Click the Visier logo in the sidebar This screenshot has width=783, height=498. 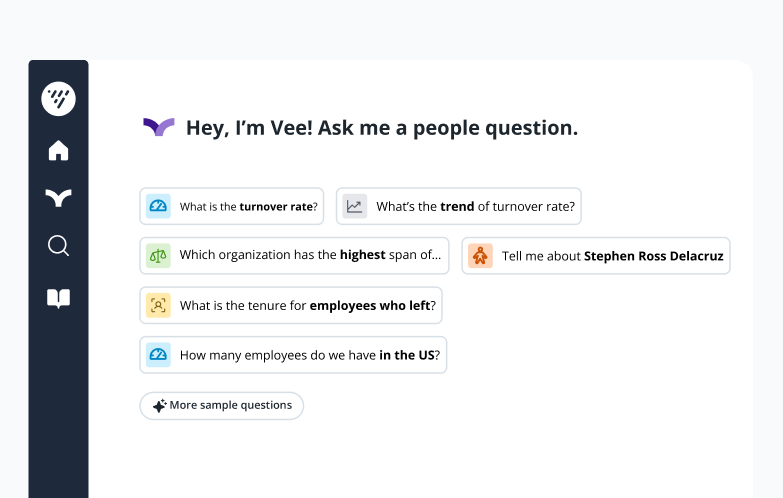[58, 98]
